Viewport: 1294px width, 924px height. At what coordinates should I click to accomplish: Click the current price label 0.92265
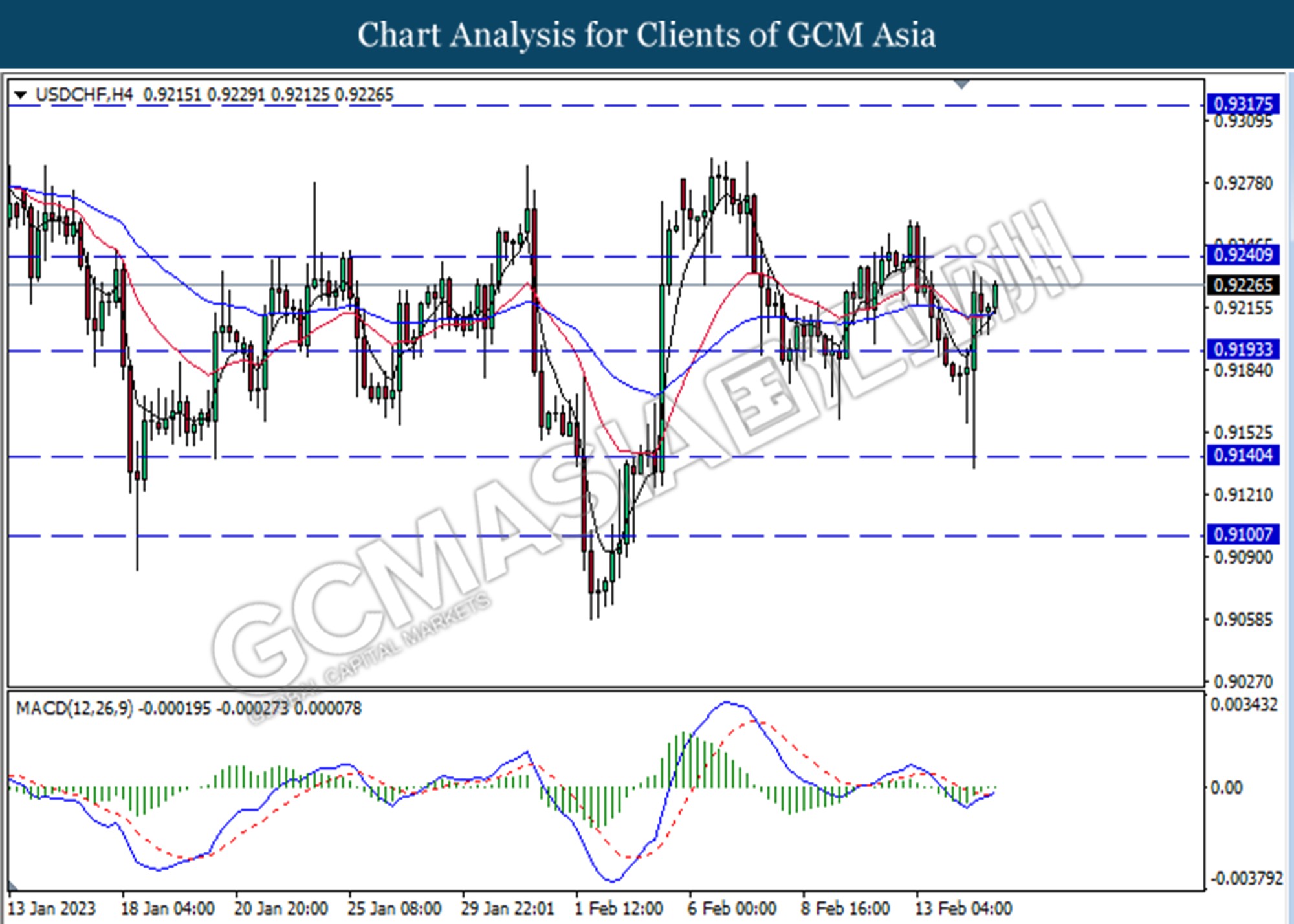pyautogui.click(x=1243, y=285)
